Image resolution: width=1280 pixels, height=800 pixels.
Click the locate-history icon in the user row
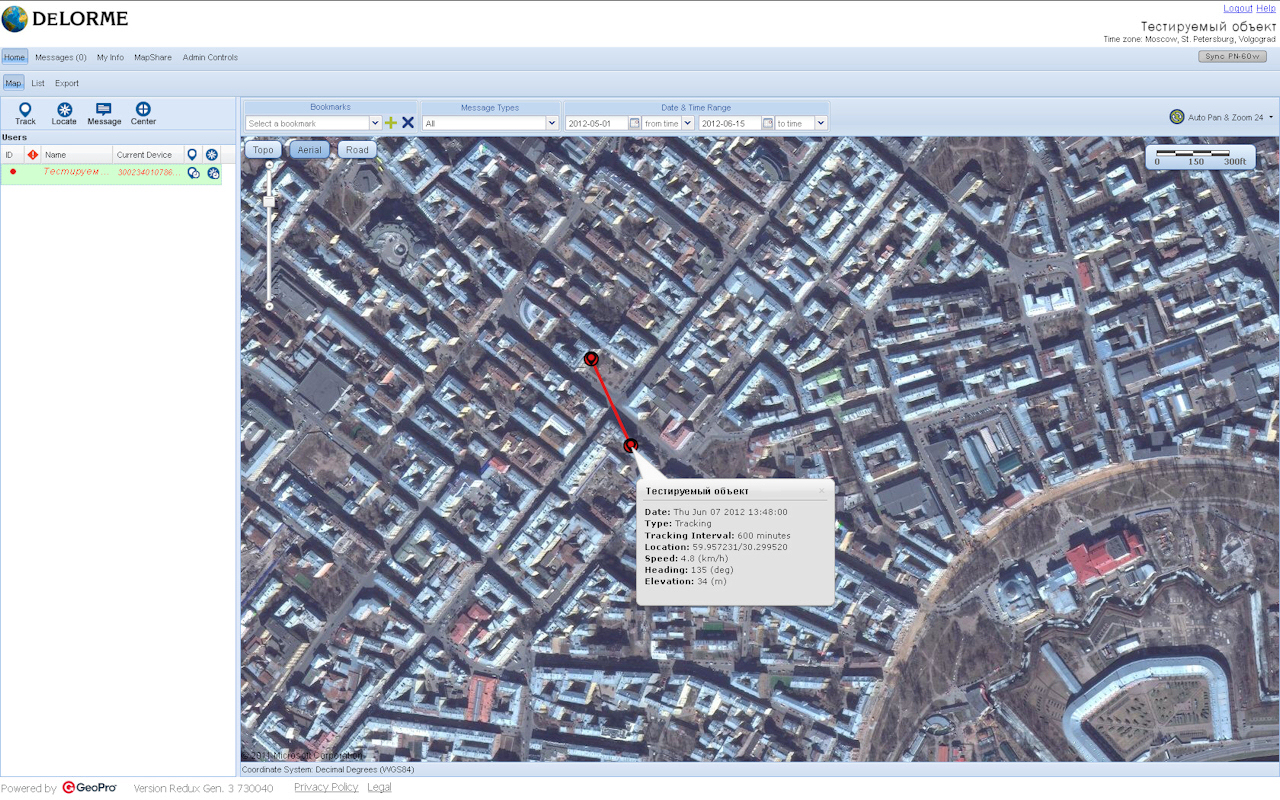(213, 172)
